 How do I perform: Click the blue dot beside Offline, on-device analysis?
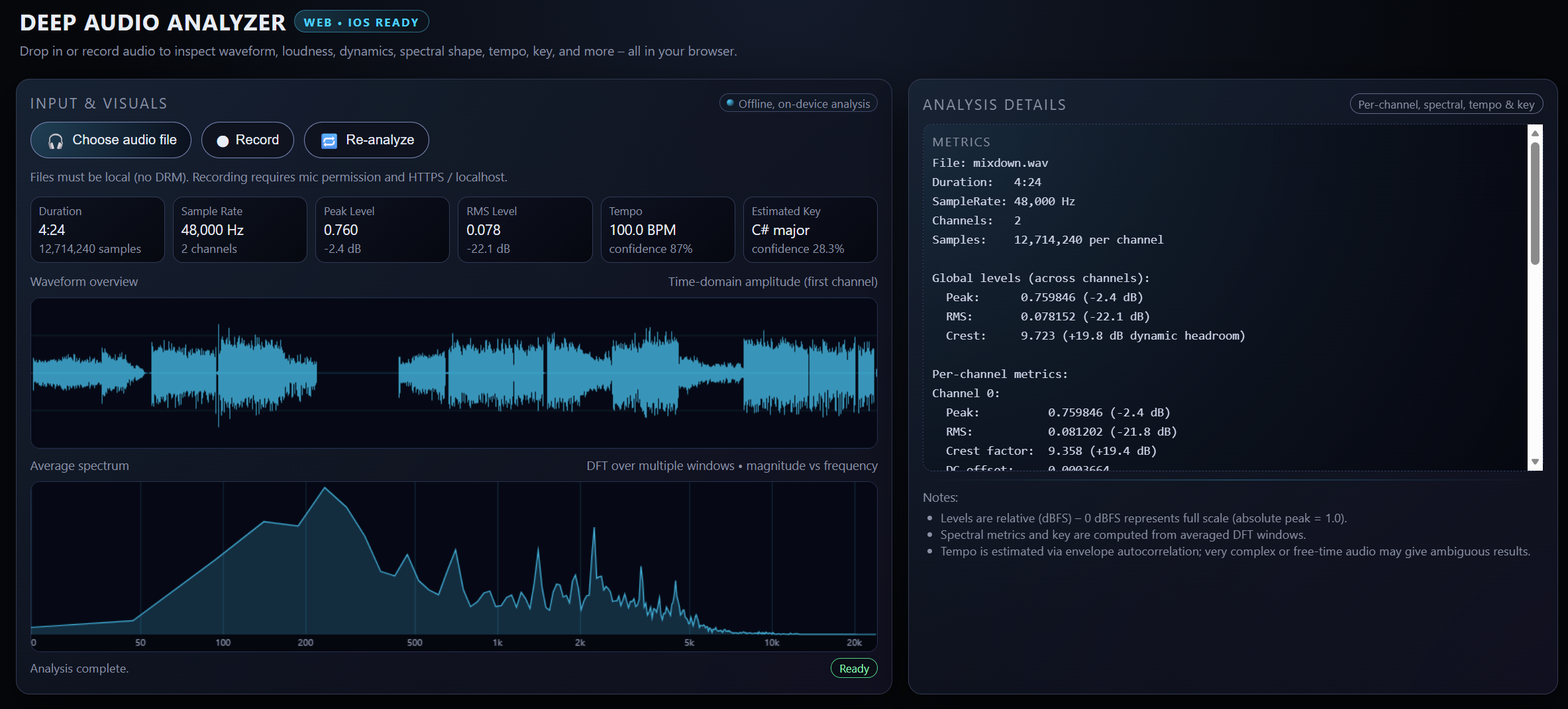click(x=730, y=103)
